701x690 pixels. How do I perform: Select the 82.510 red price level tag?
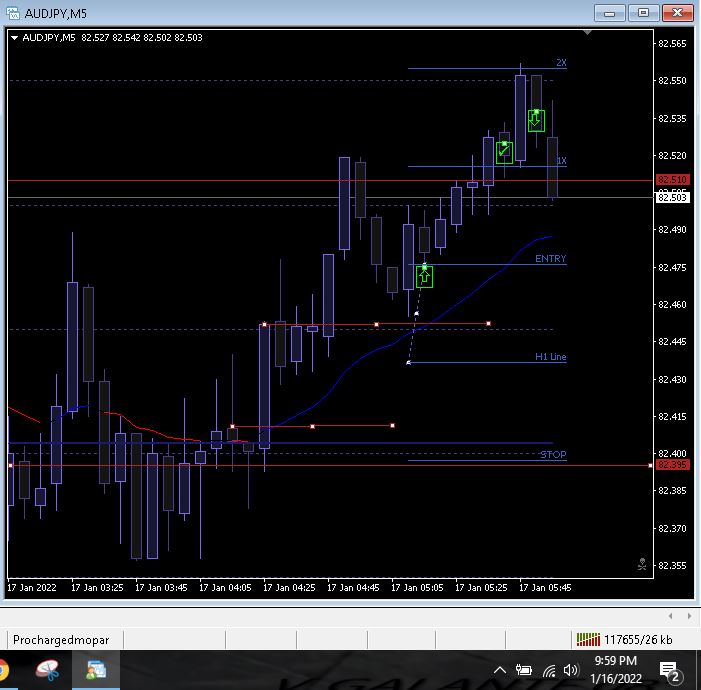(672, 180)
